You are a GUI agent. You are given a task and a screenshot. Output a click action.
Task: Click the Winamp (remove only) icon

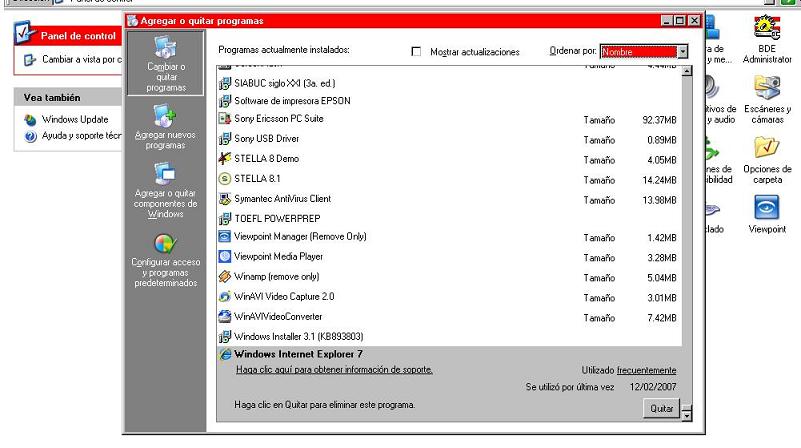click(x=224, y=276)
